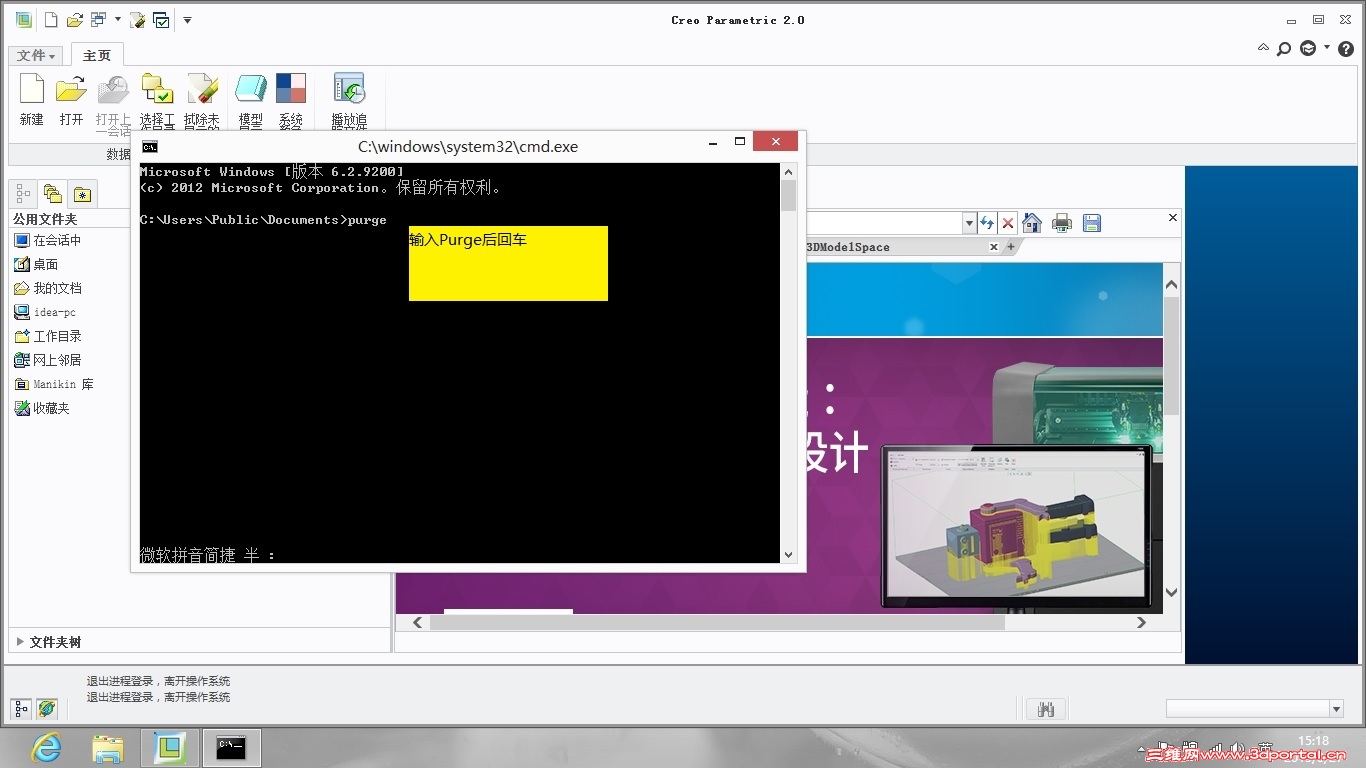Close the 3DModelSpace browser tab
The width and height of the screenshot is (1366, 768).
tap(994, 247)
